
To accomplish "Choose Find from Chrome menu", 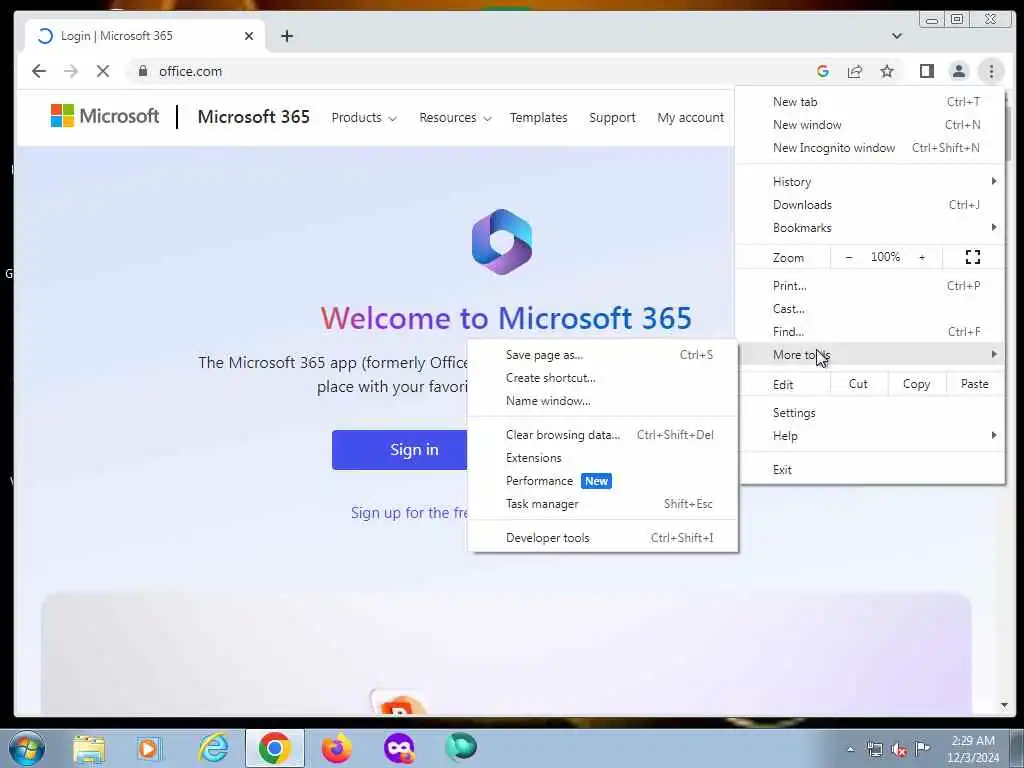I will [x=872, y=332].
